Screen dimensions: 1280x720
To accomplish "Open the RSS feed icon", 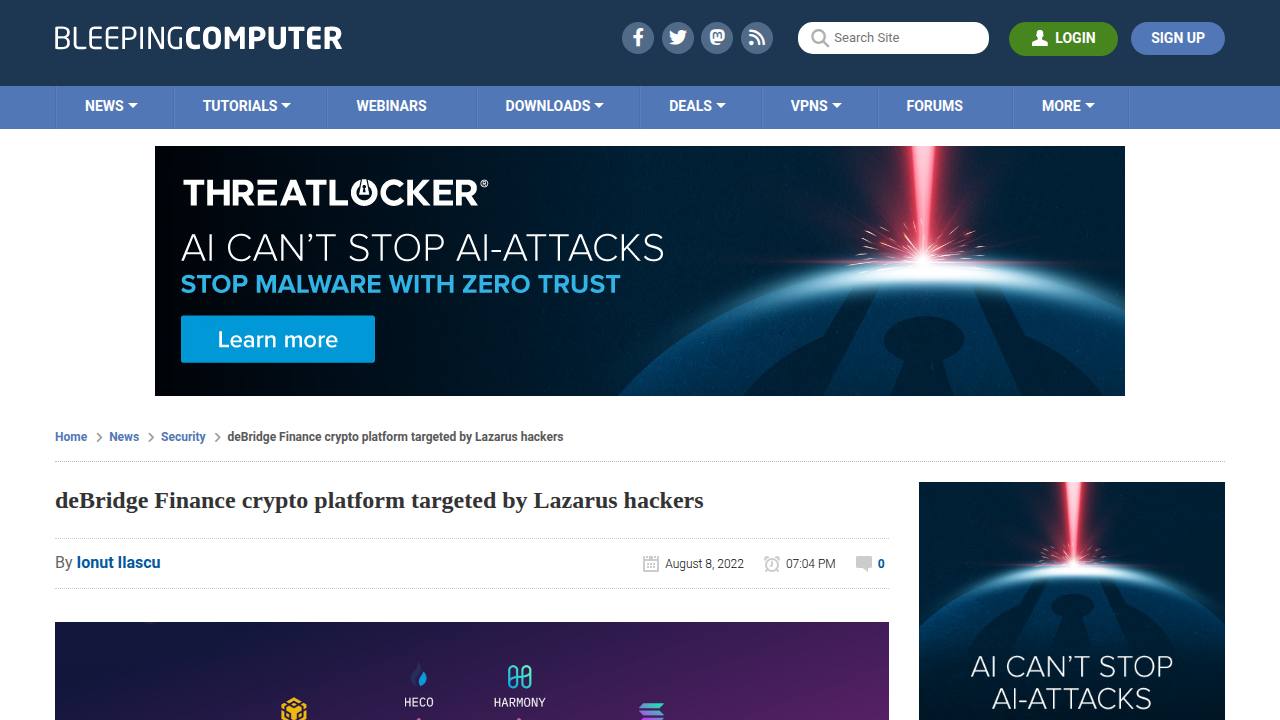I will tap(757, 38).
